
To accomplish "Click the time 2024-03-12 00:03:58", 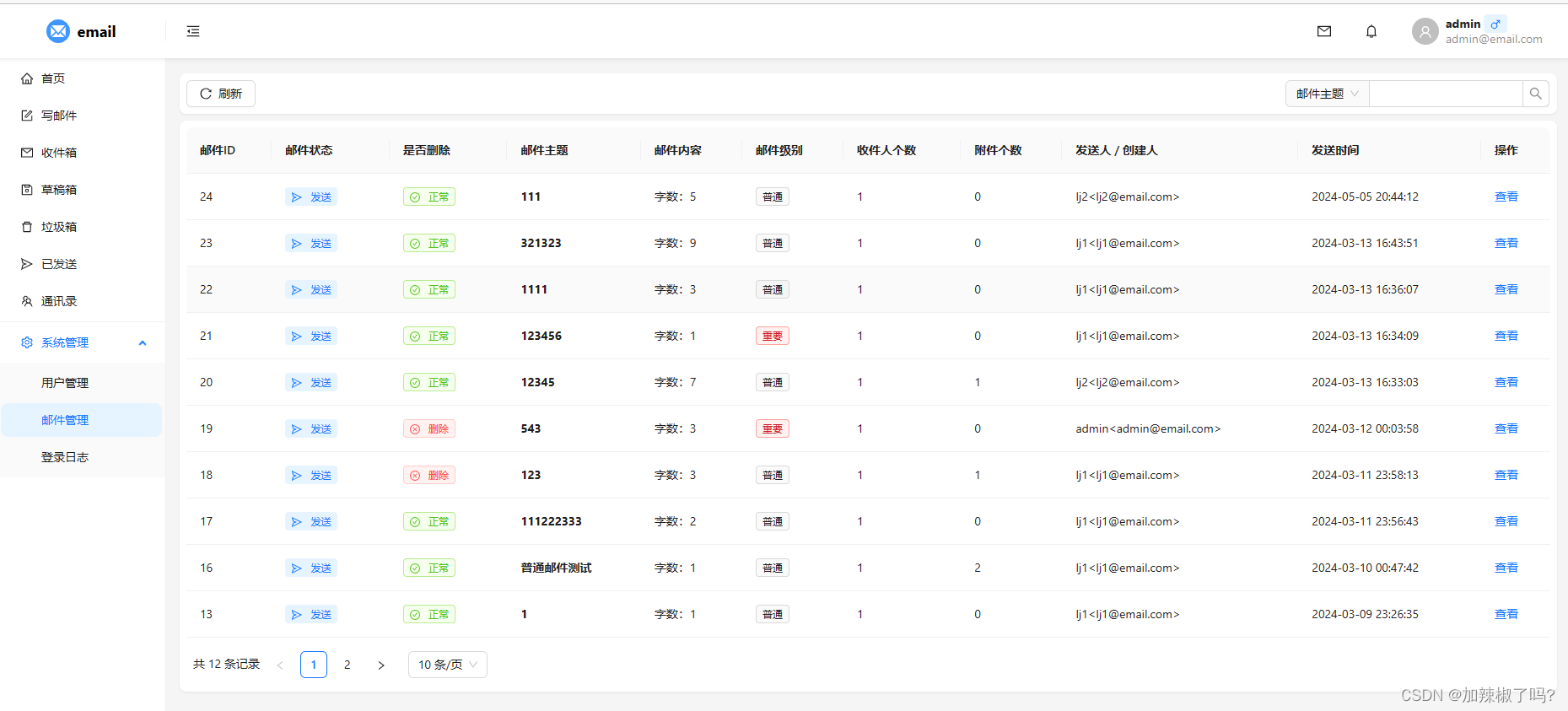I will pyautogui.click(x=1365, y=428).
